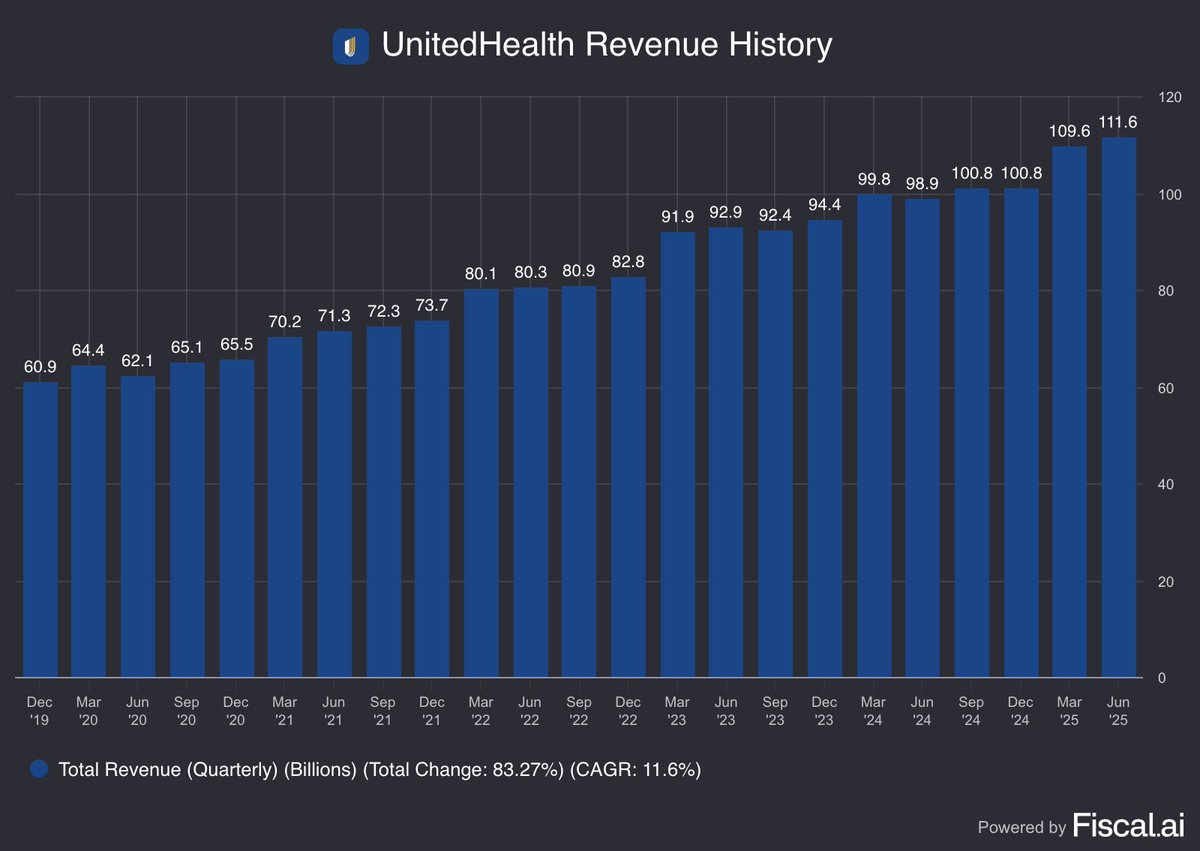Click the x-axis label Dec '19

point(40,710)
